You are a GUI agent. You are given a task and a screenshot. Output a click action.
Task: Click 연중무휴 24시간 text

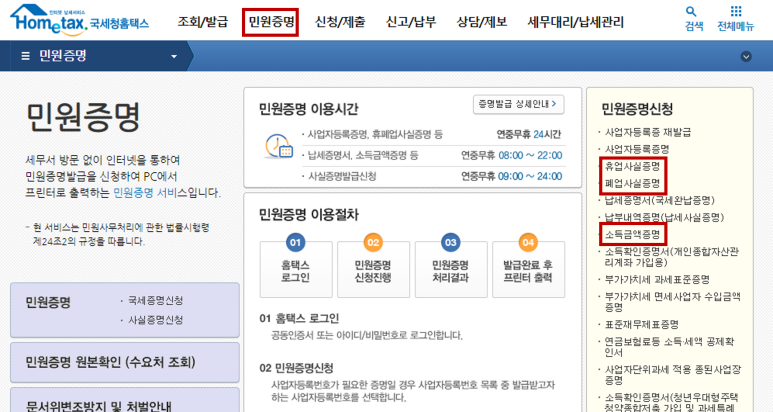click(x=529, y=134)
